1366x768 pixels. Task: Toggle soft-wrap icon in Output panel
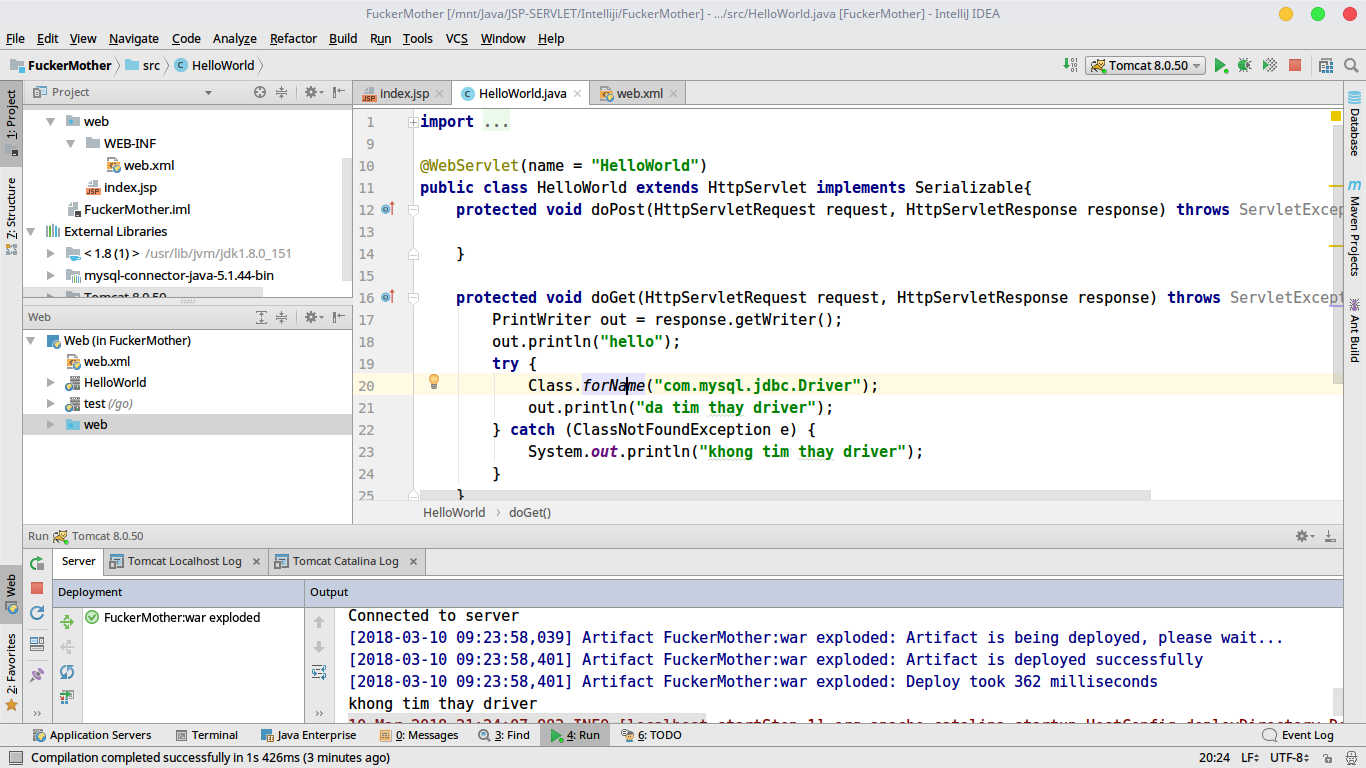(x=319, y=672)
